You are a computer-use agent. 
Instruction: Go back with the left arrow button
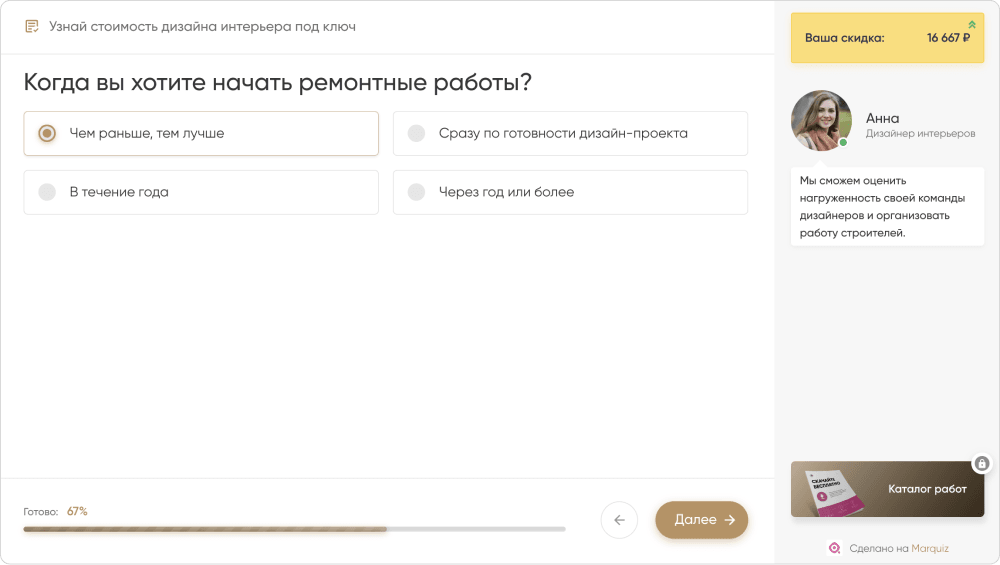[x=619, y=520]
